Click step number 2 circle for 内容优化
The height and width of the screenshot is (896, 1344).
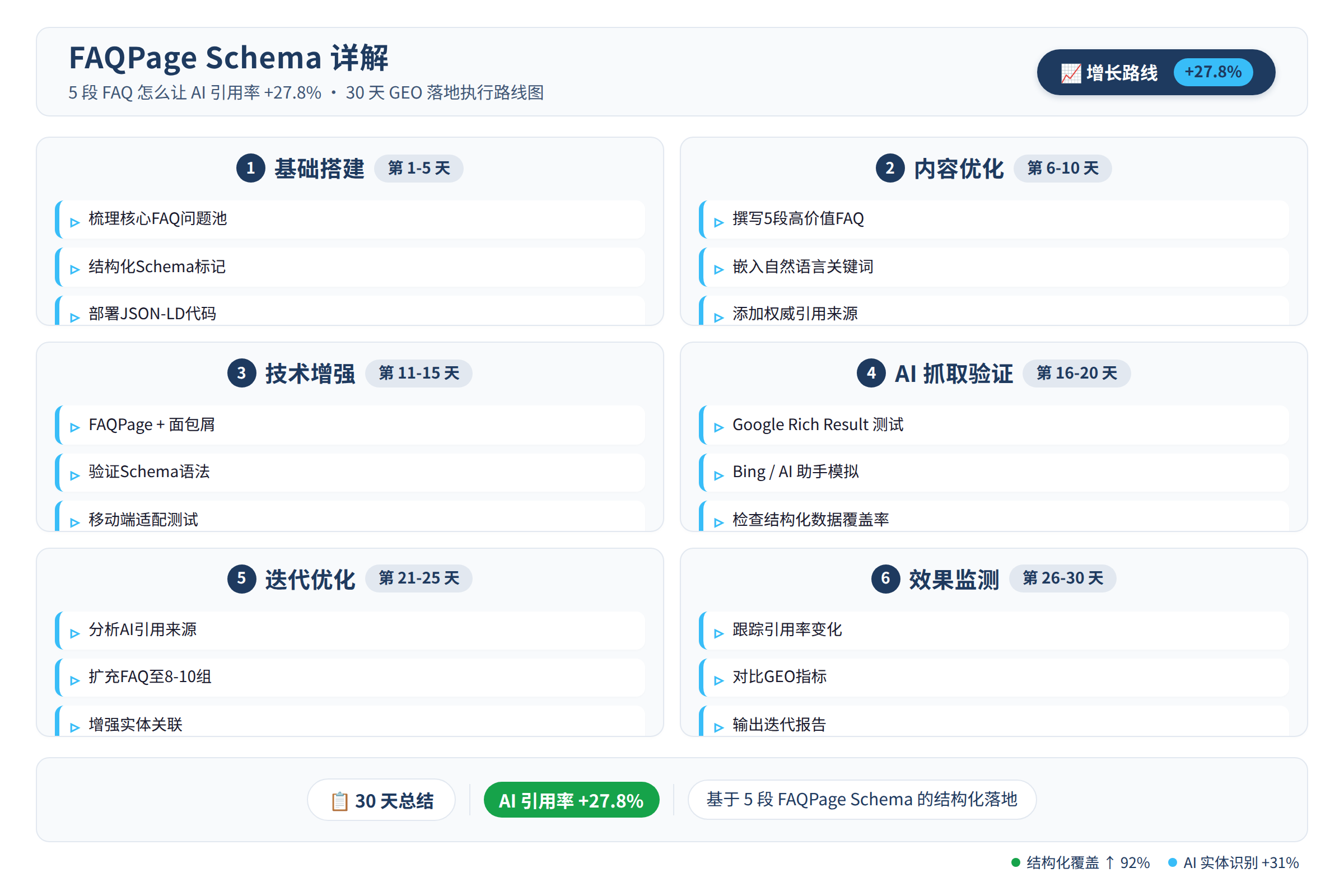(x=890, y=168)
